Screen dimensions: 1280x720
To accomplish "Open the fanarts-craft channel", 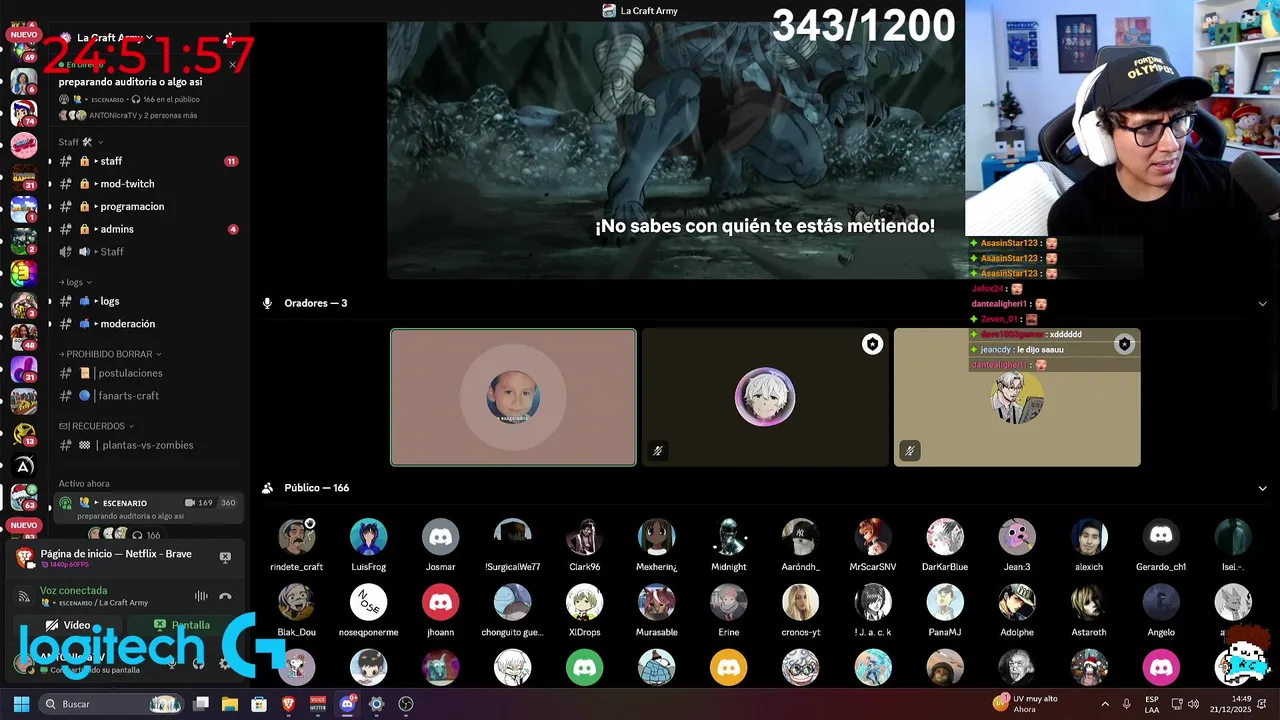I will pyautogui.click(x=147, y=396).
